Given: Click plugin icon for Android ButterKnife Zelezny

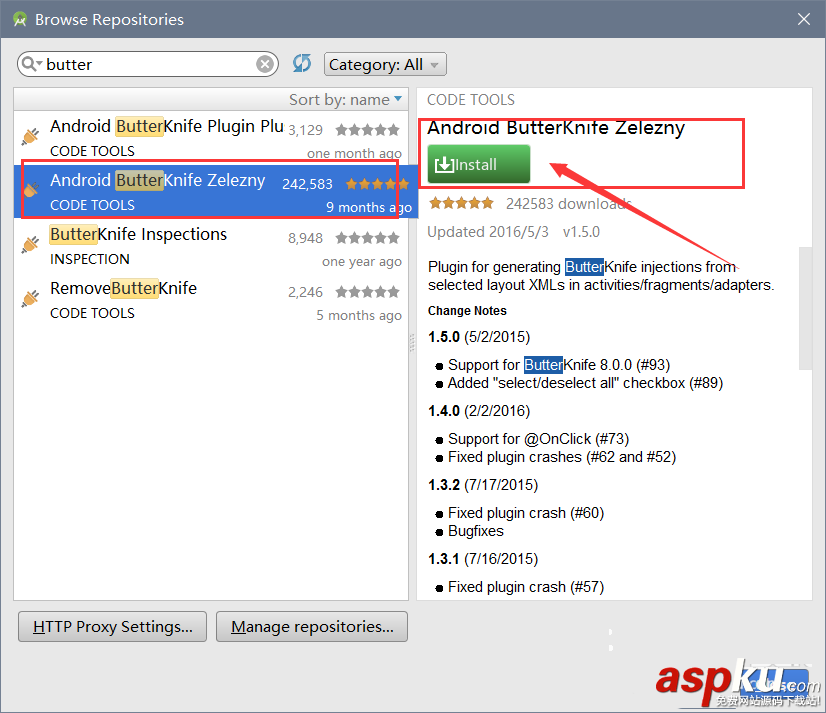Looking at the screenshot, I should [31, 190].
